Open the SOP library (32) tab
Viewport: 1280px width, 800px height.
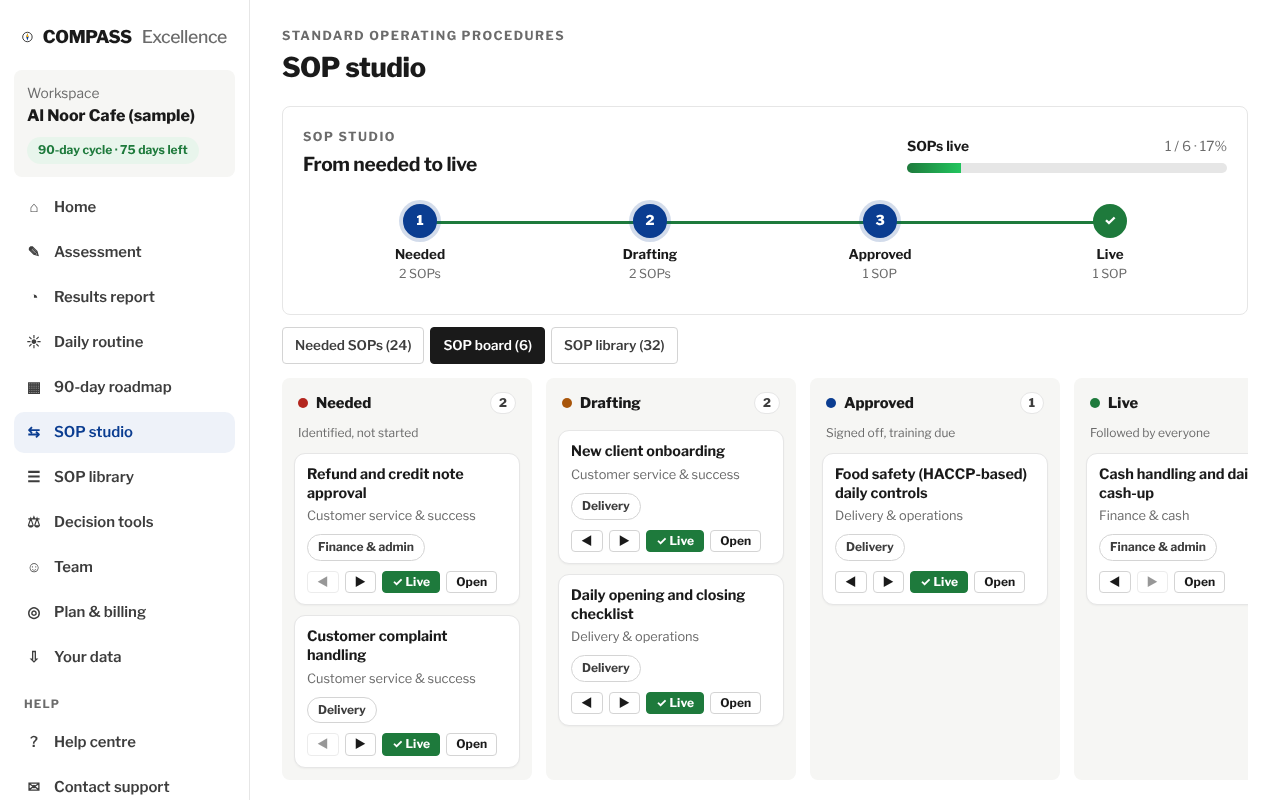point(614,345)
